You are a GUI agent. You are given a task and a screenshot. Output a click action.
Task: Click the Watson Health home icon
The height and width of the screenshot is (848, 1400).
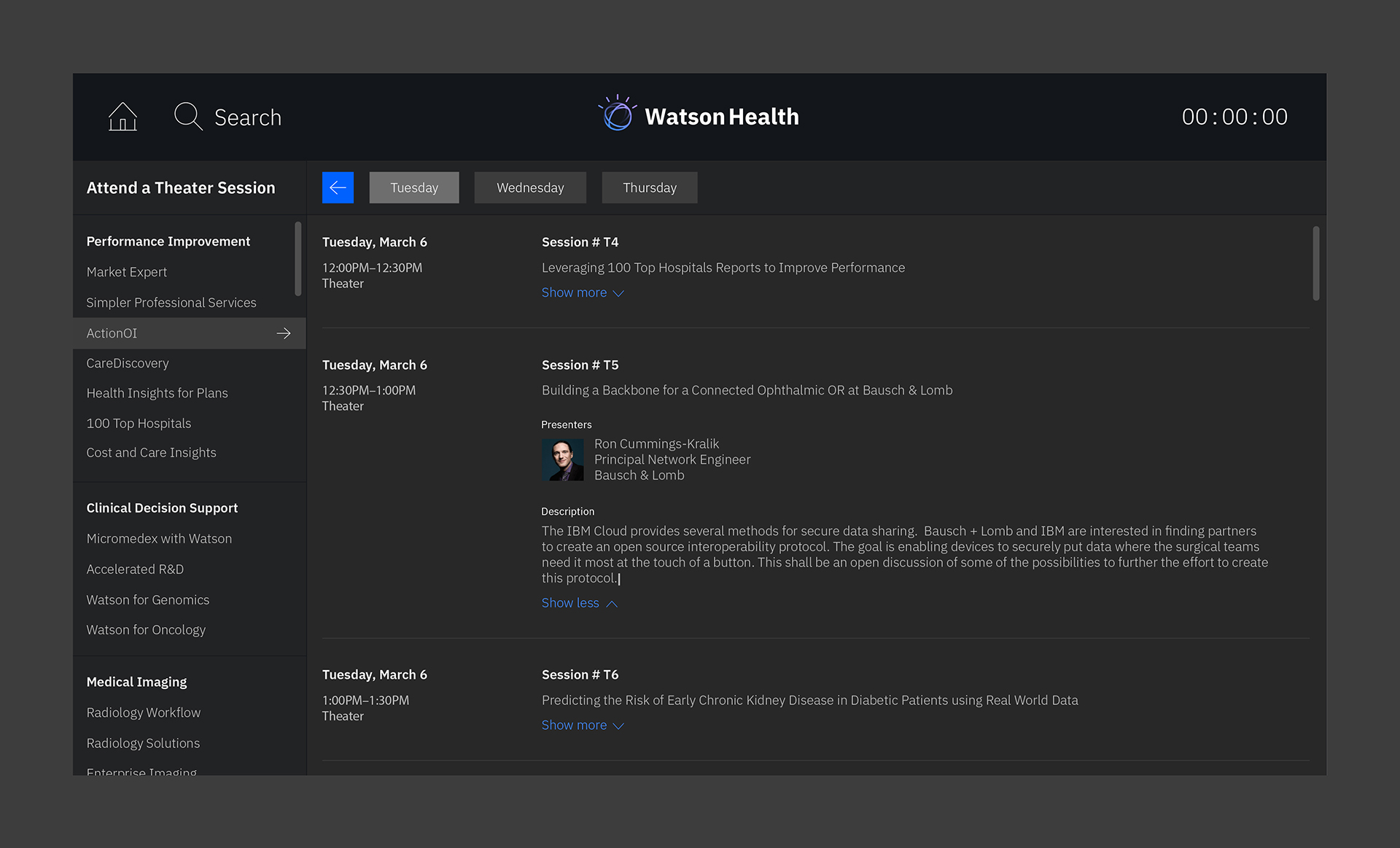pos(122,115)
